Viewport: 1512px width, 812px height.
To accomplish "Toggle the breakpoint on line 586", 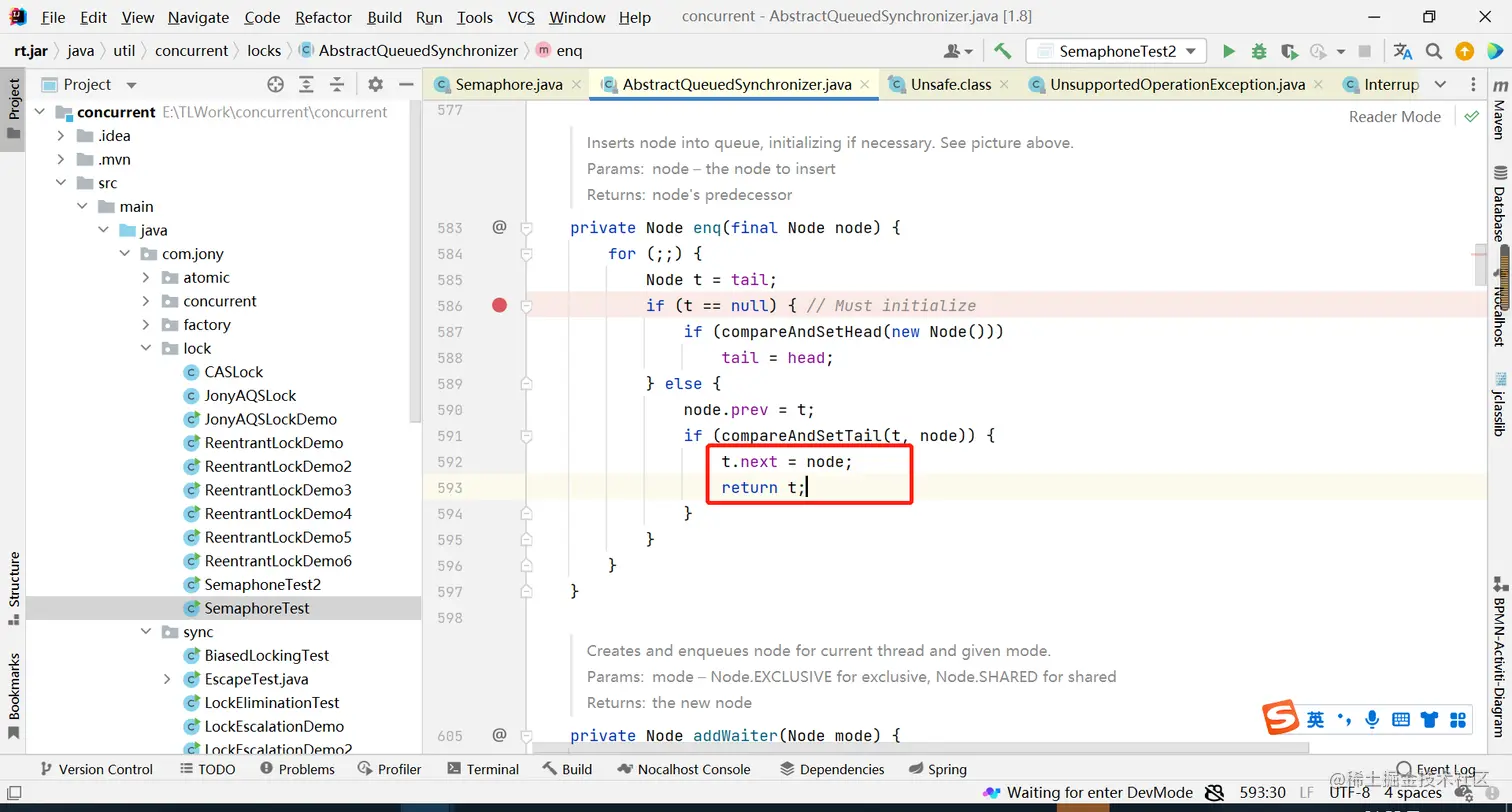I will [500, 305].
